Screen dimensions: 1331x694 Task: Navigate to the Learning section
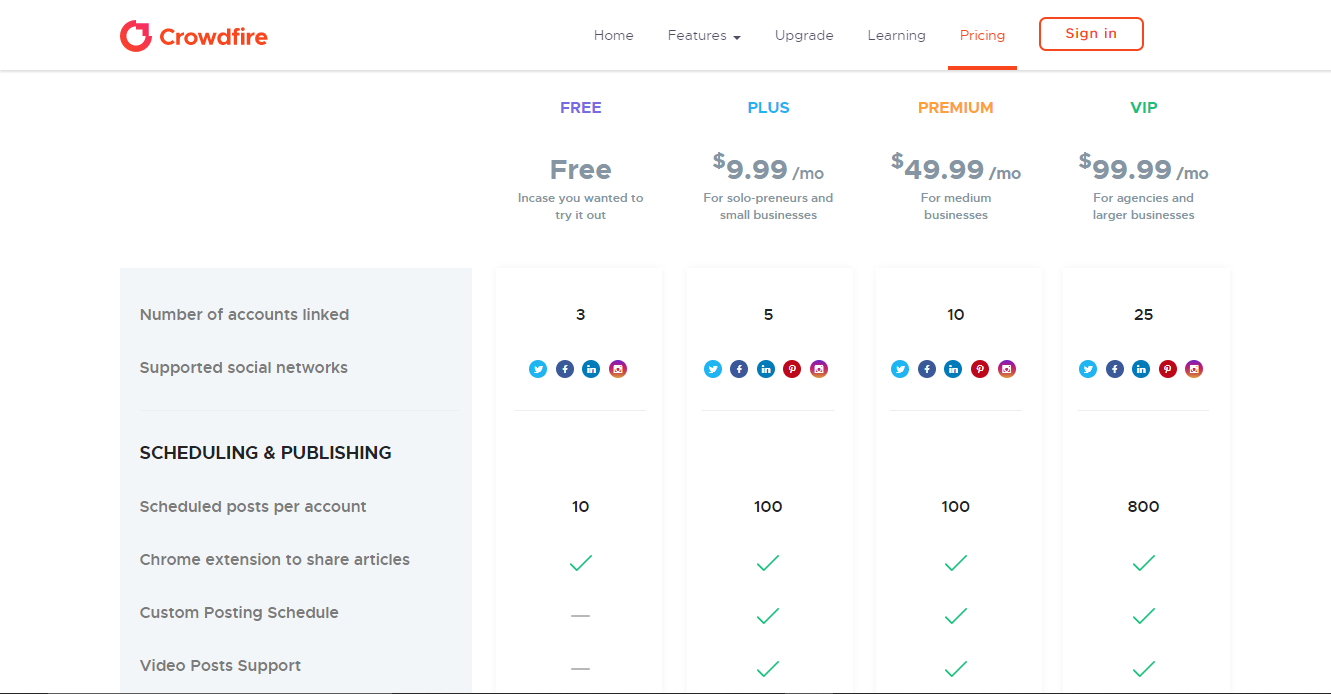pyautogui.click(x=896, y=35)
